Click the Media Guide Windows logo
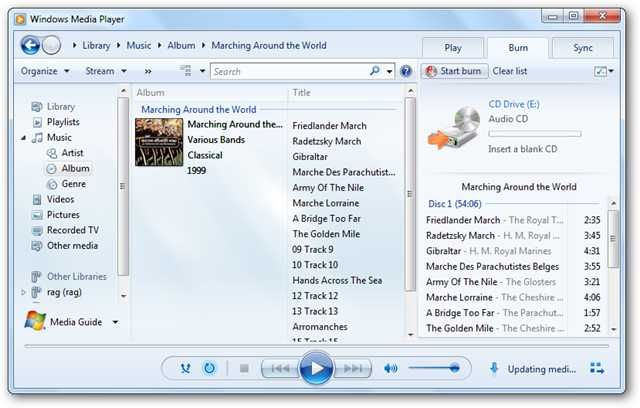 pos(35,321)
